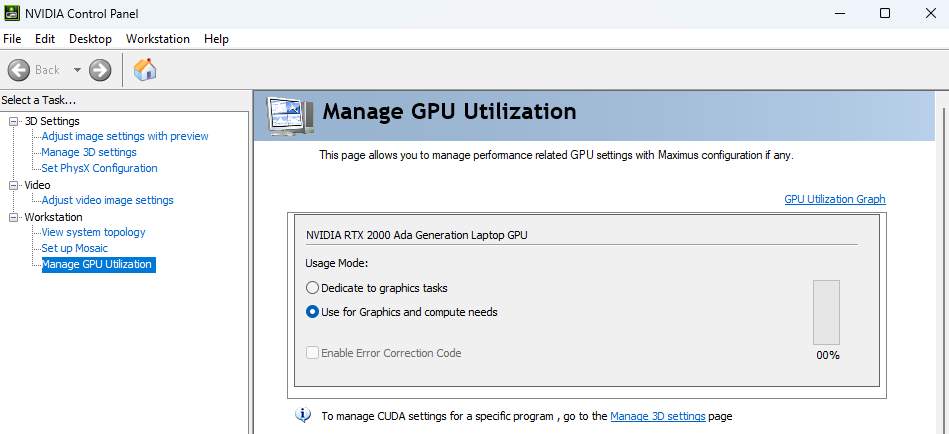The width and height of the screenshot is (949, 434).
Task: Open View system topology
Action: (93, 232)
